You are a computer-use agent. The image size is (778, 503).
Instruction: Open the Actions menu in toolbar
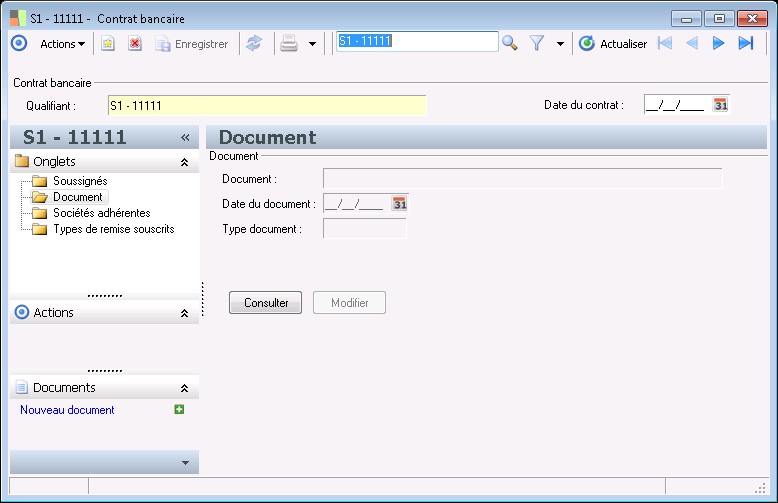pyautogui.click(x=62, y=44)
